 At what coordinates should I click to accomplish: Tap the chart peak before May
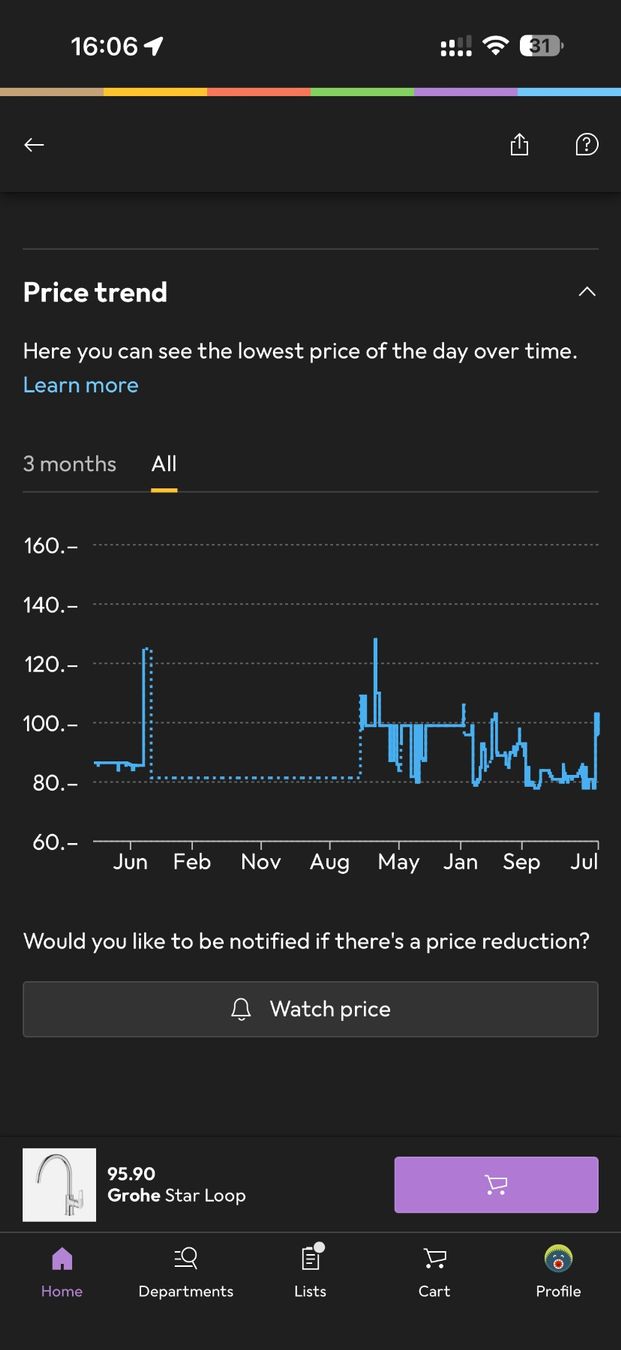click(x=375, y=642)
